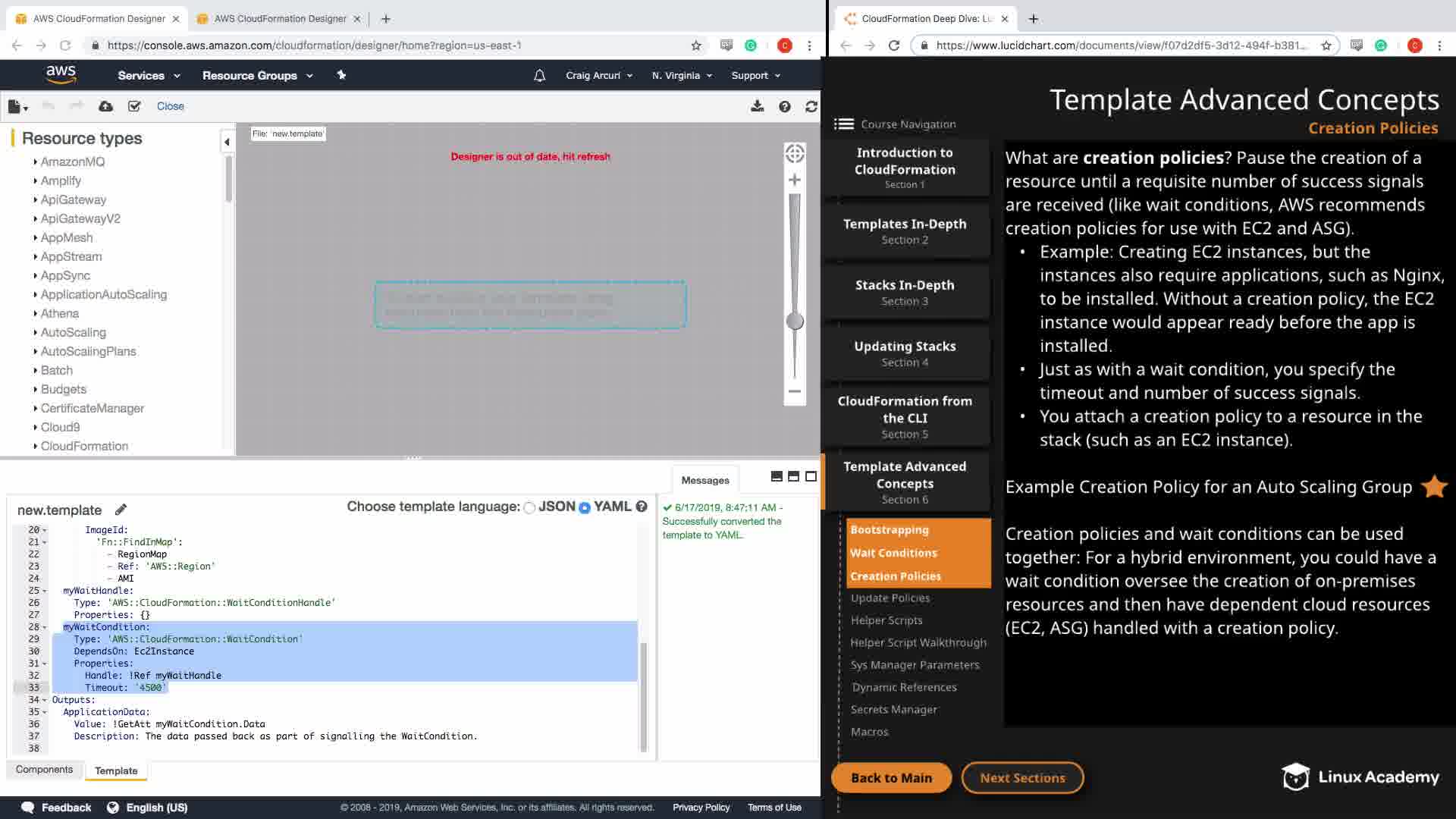Switch to the Components tab

44,769
